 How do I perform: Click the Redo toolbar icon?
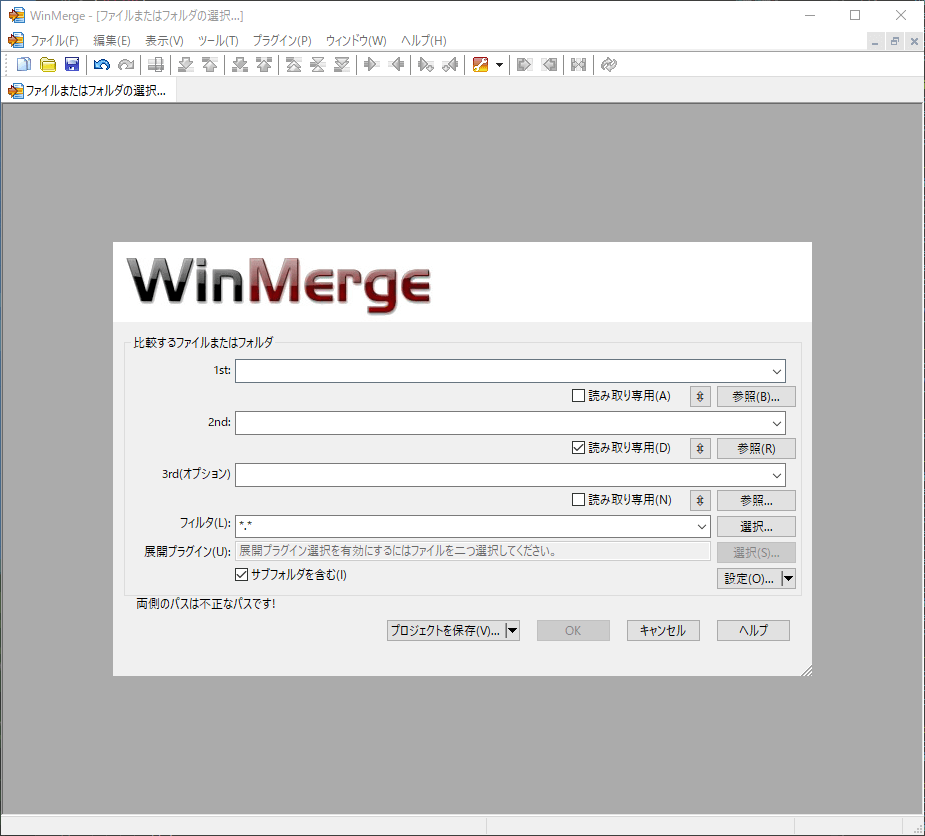126,64
